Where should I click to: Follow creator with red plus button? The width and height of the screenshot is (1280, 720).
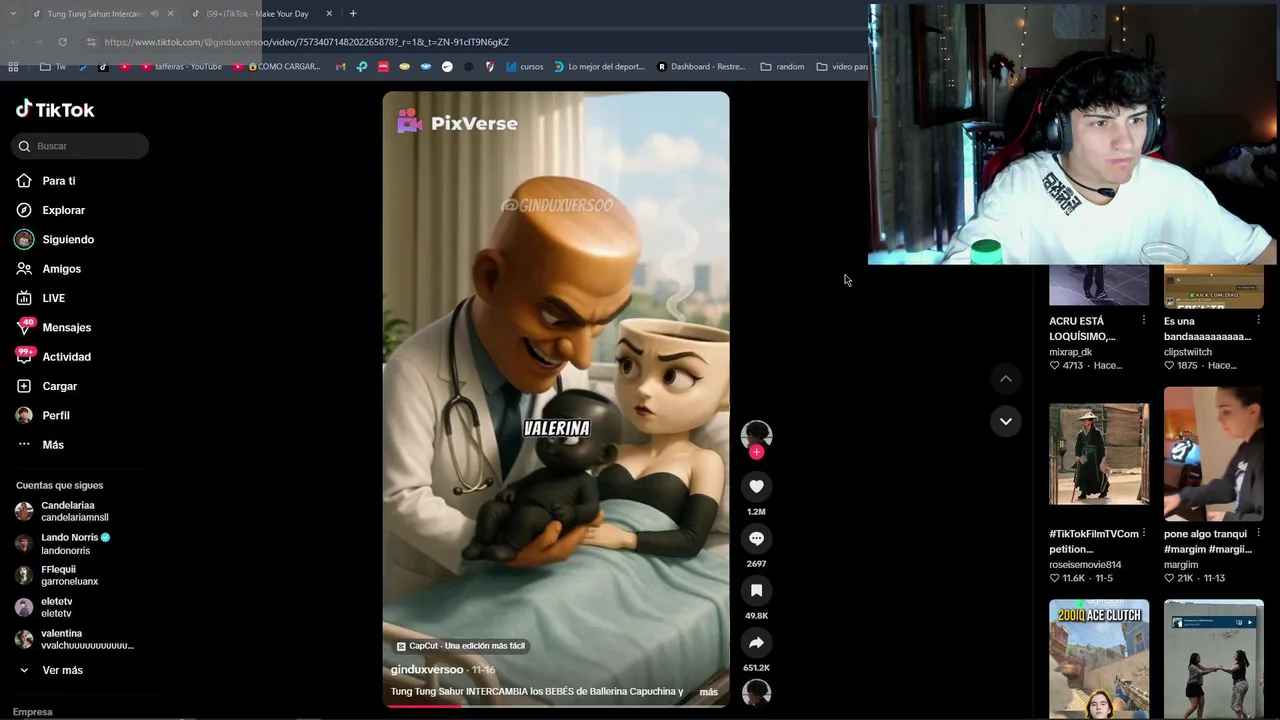coord(756,452)
